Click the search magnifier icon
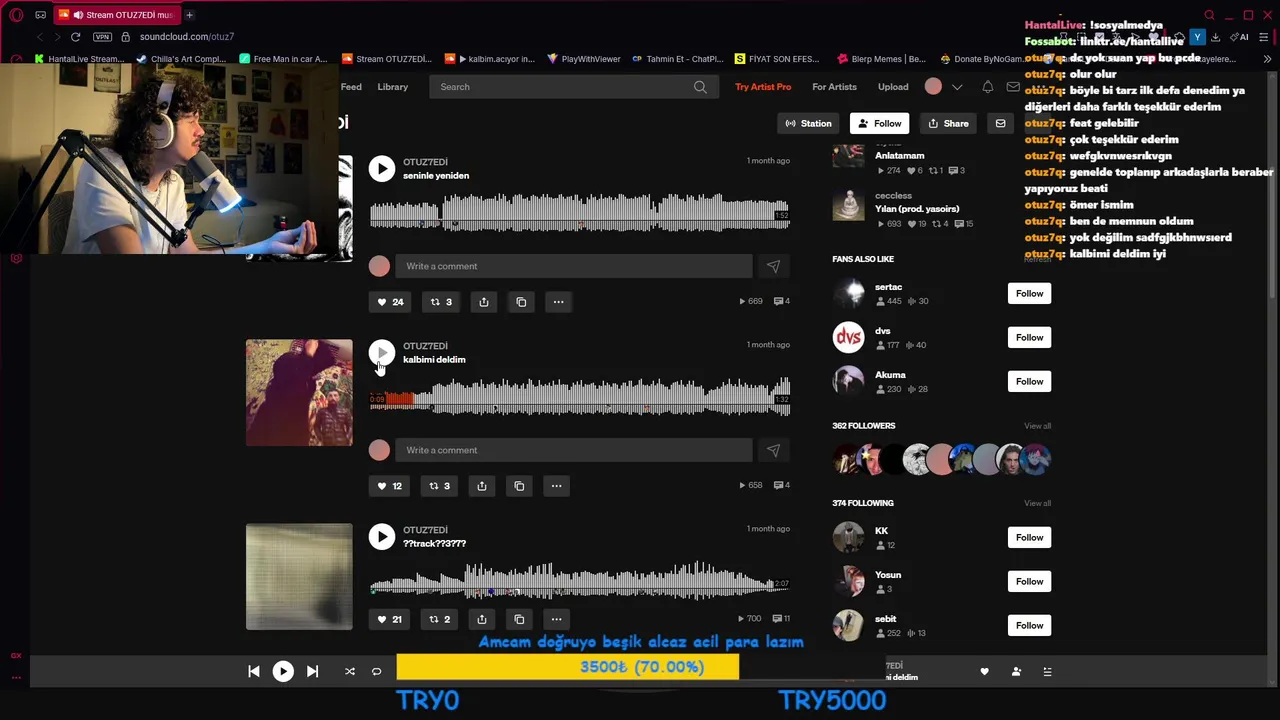The image size is (1280, 720). pos(700,87)
